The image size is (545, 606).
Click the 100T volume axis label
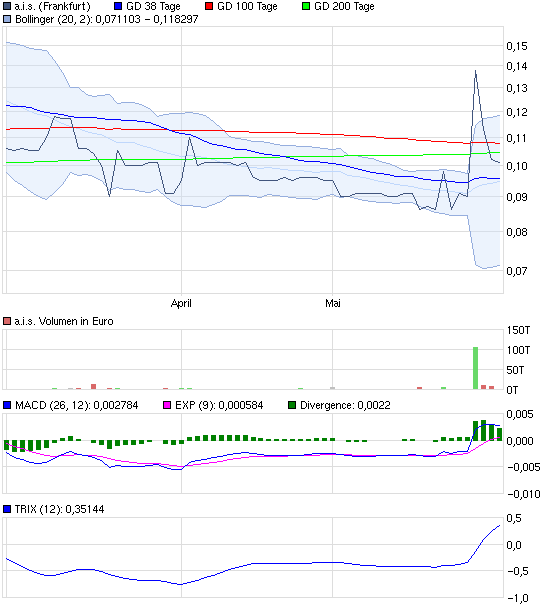click(518, 351)
